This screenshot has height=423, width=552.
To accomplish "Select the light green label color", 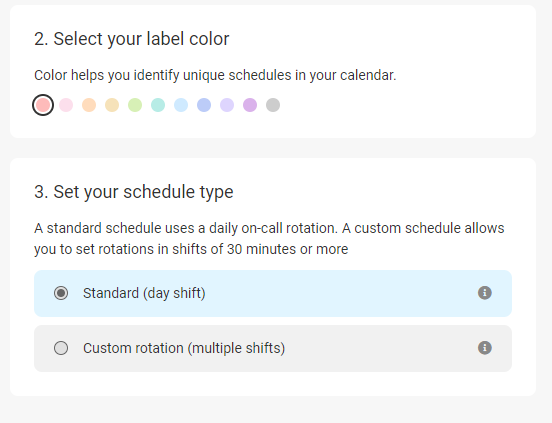I will [x=135, y=105].
